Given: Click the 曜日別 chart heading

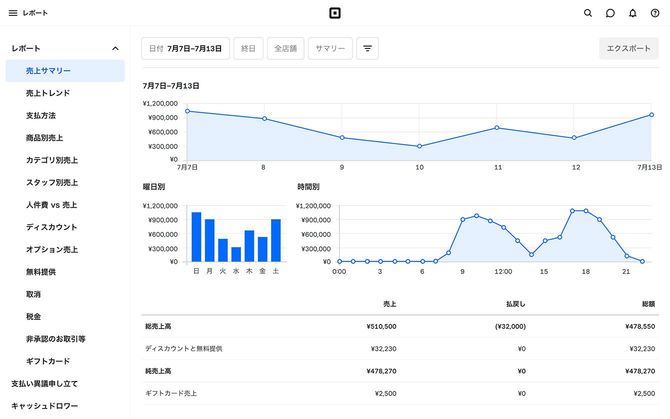Looking at the screenshot, I should [x=154, y=187].
